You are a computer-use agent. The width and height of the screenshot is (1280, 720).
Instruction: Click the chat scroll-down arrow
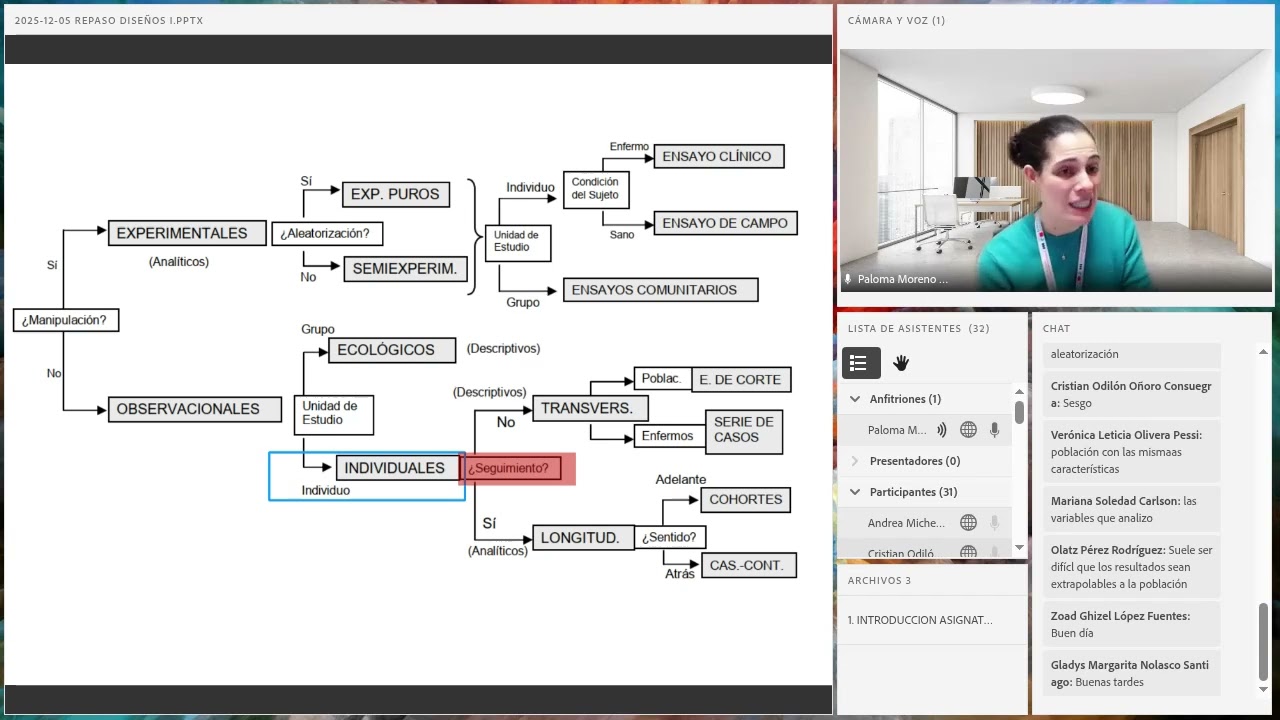(1263, 689)
